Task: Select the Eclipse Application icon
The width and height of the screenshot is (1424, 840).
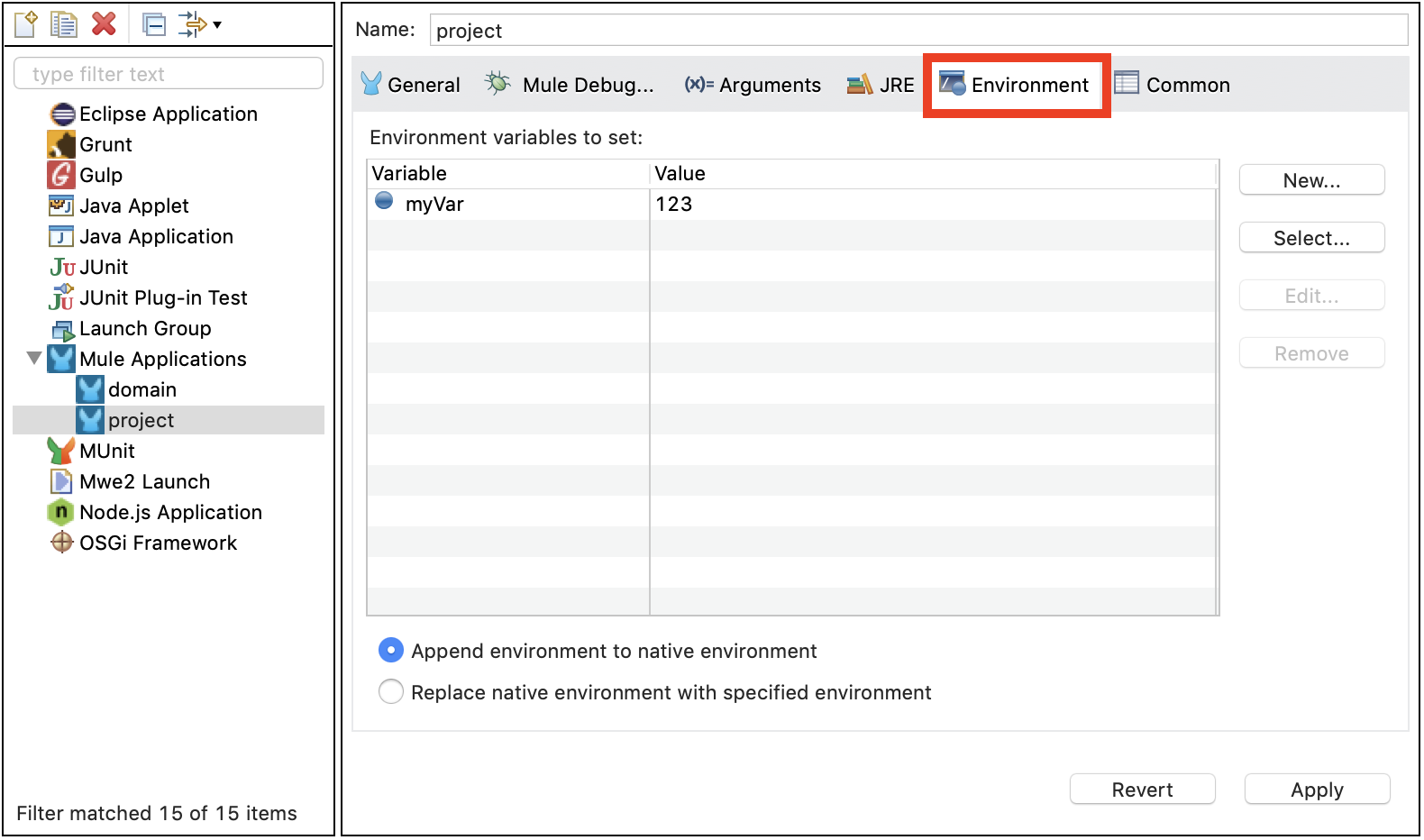Action: [62, 114]
